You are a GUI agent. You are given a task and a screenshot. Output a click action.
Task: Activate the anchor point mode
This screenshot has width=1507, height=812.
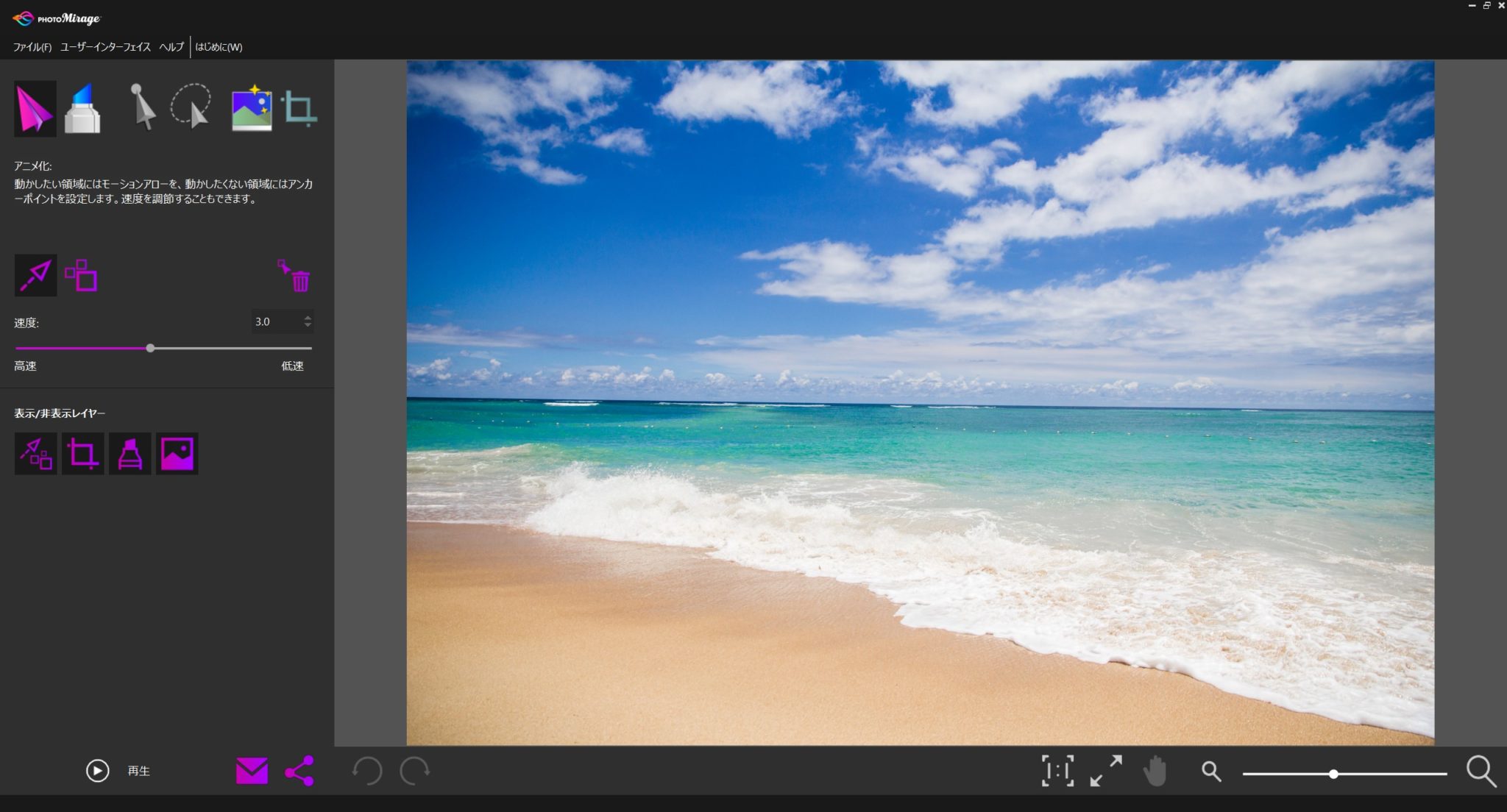(x=82, y=275)
